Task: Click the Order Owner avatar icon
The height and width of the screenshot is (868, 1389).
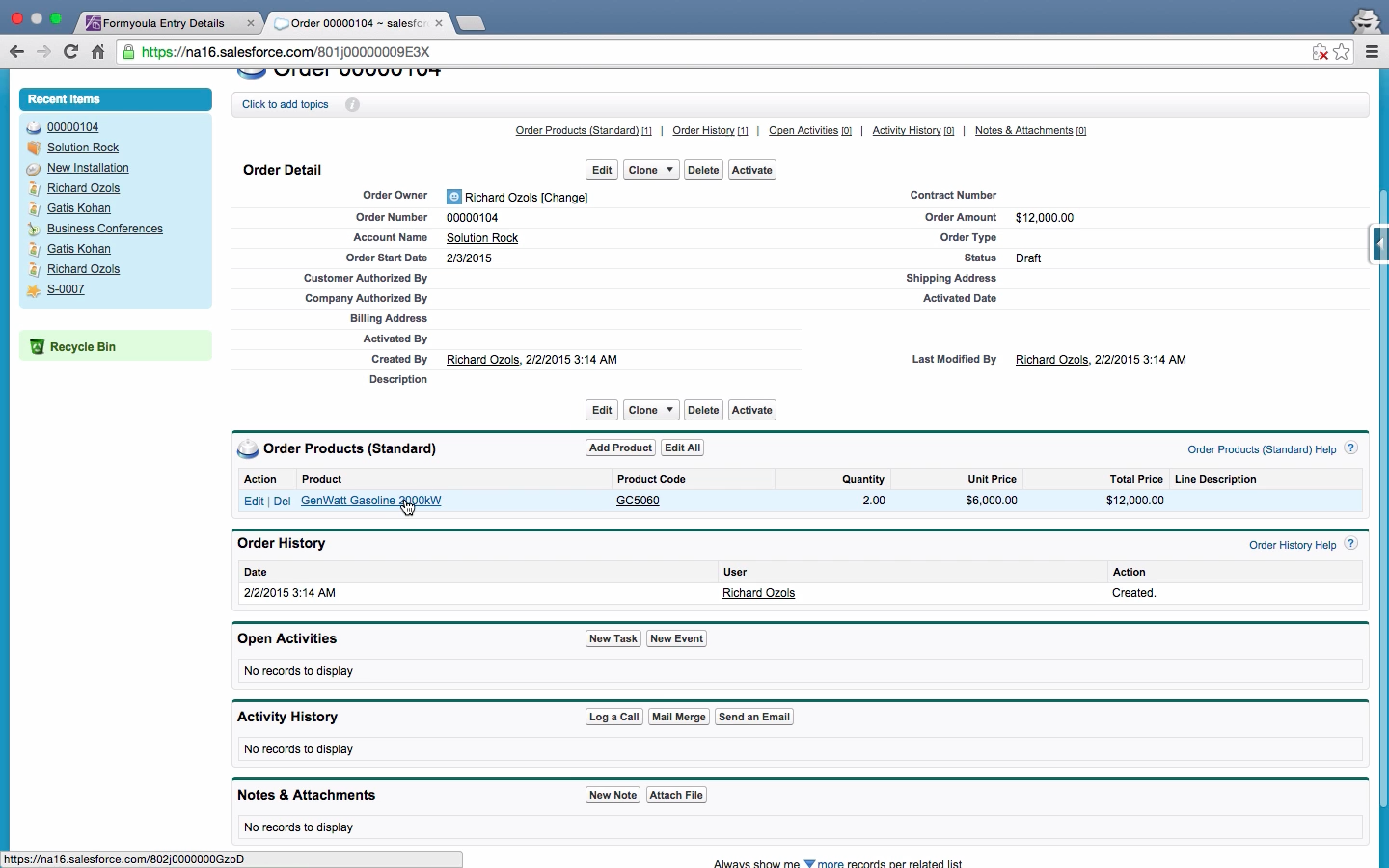Action: pos(453,197)
